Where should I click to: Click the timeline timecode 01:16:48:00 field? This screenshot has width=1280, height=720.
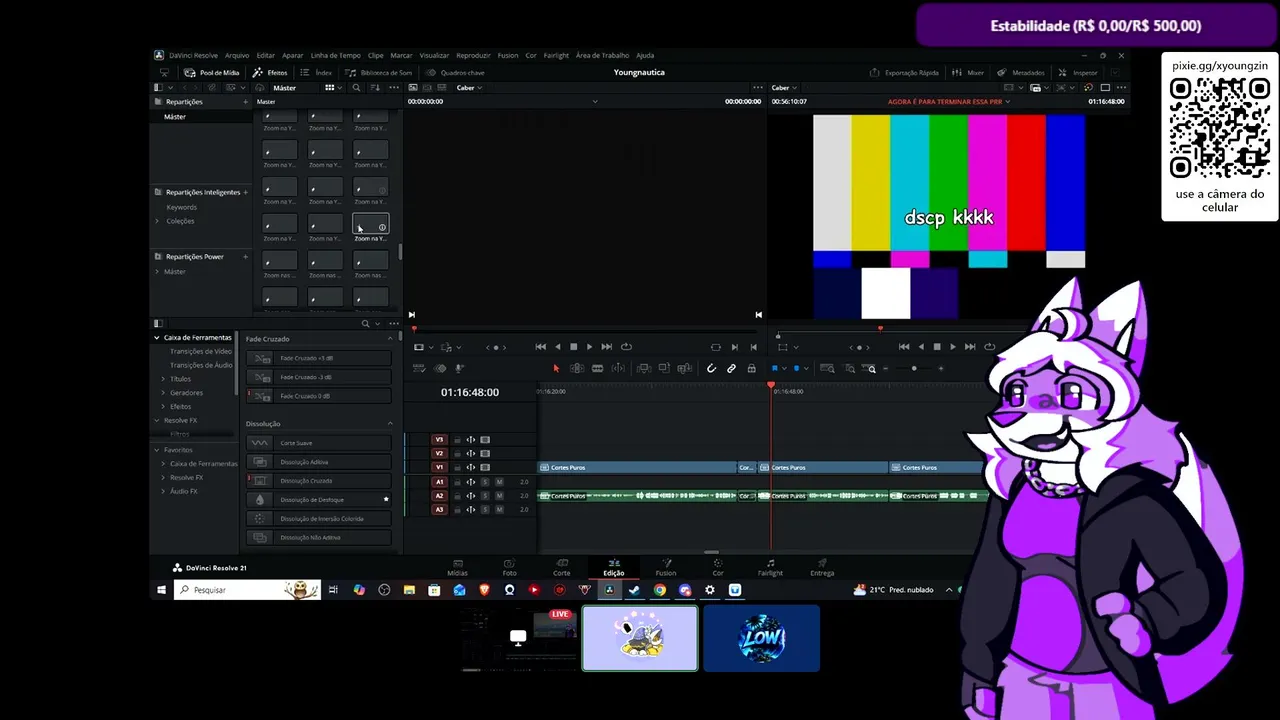[x=470, y=392]
